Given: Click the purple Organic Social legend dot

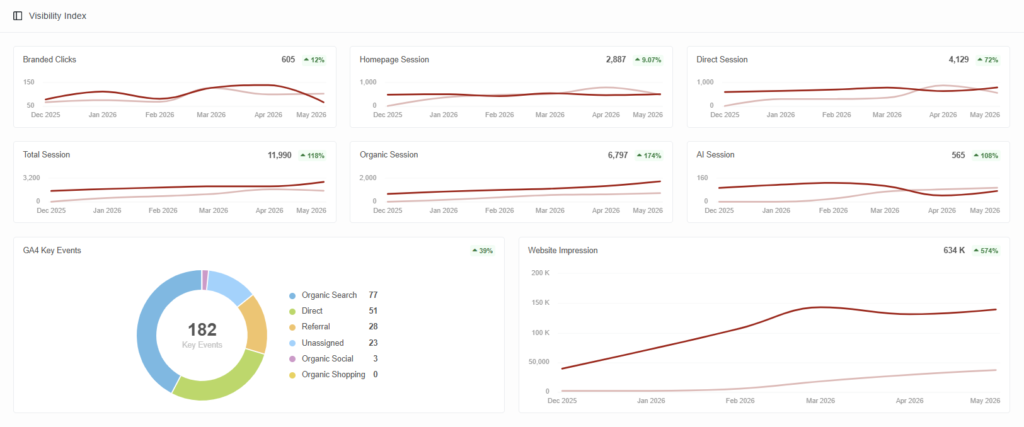Looking at the screenshot, I should pyautogui.click(x=291, y=359).
